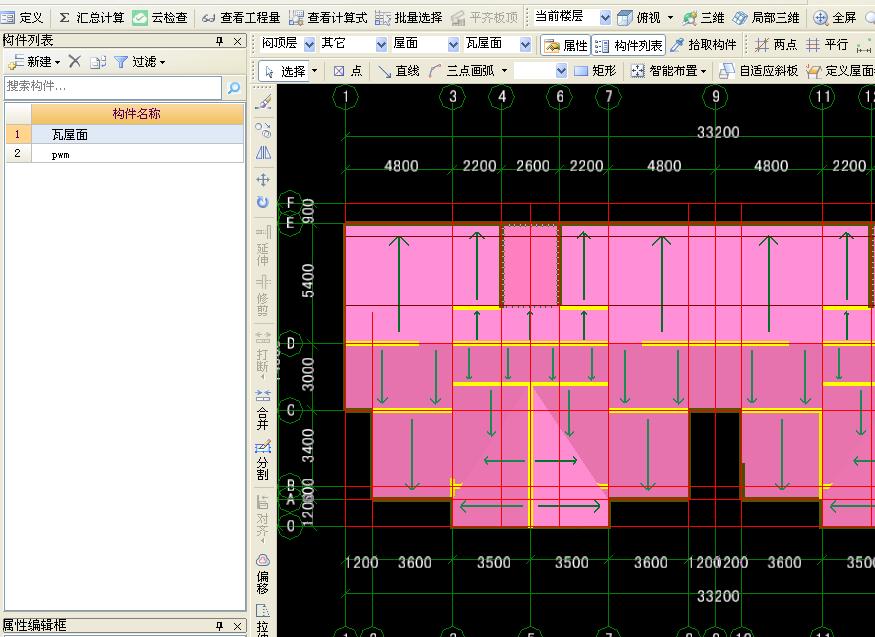This screenshot has width=875, height=637.
Task: Choose 三点画弧 three-point arc tool
Action: [461, 71]
